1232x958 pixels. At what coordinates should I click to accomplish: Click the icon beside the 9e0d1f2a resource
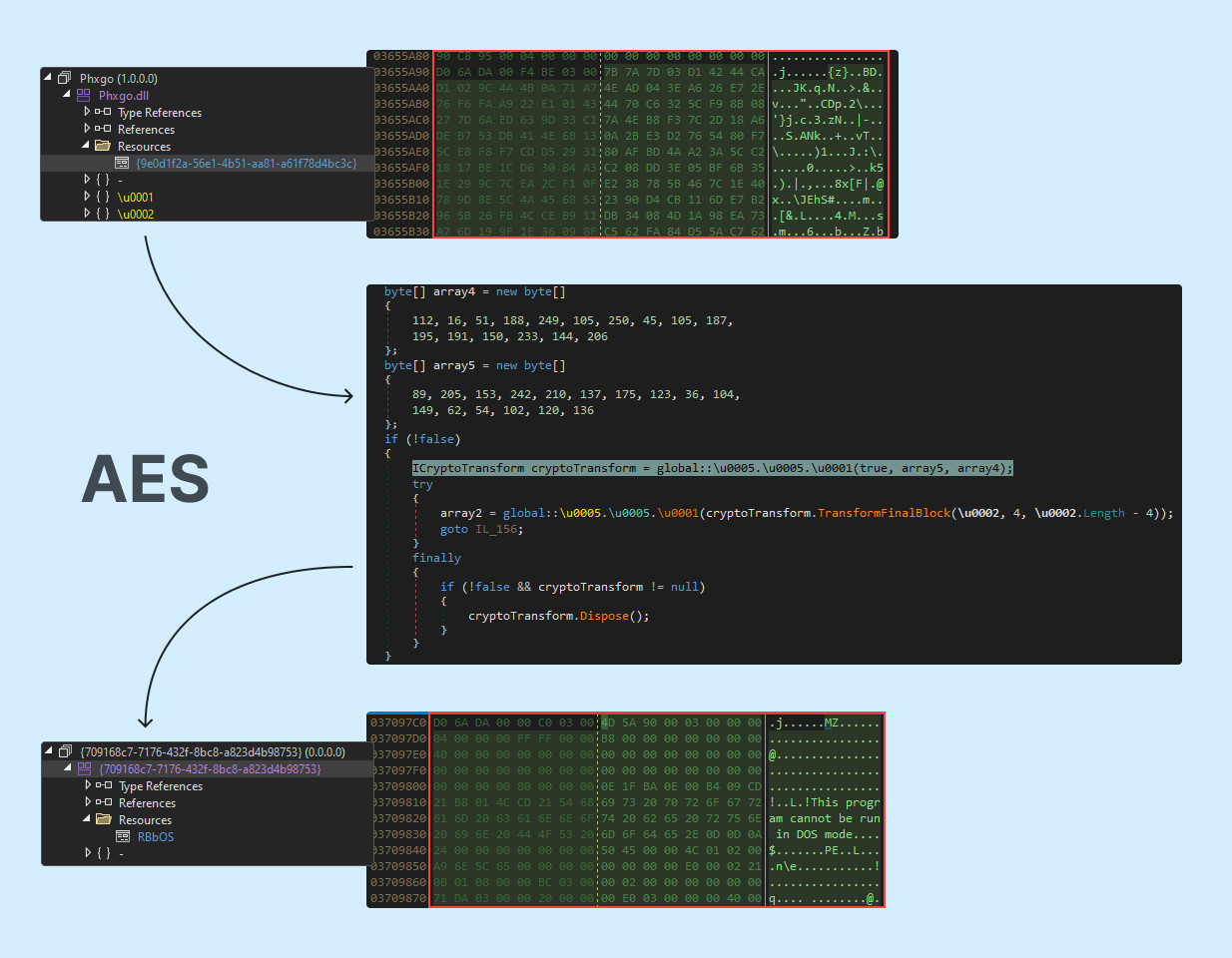122,163
